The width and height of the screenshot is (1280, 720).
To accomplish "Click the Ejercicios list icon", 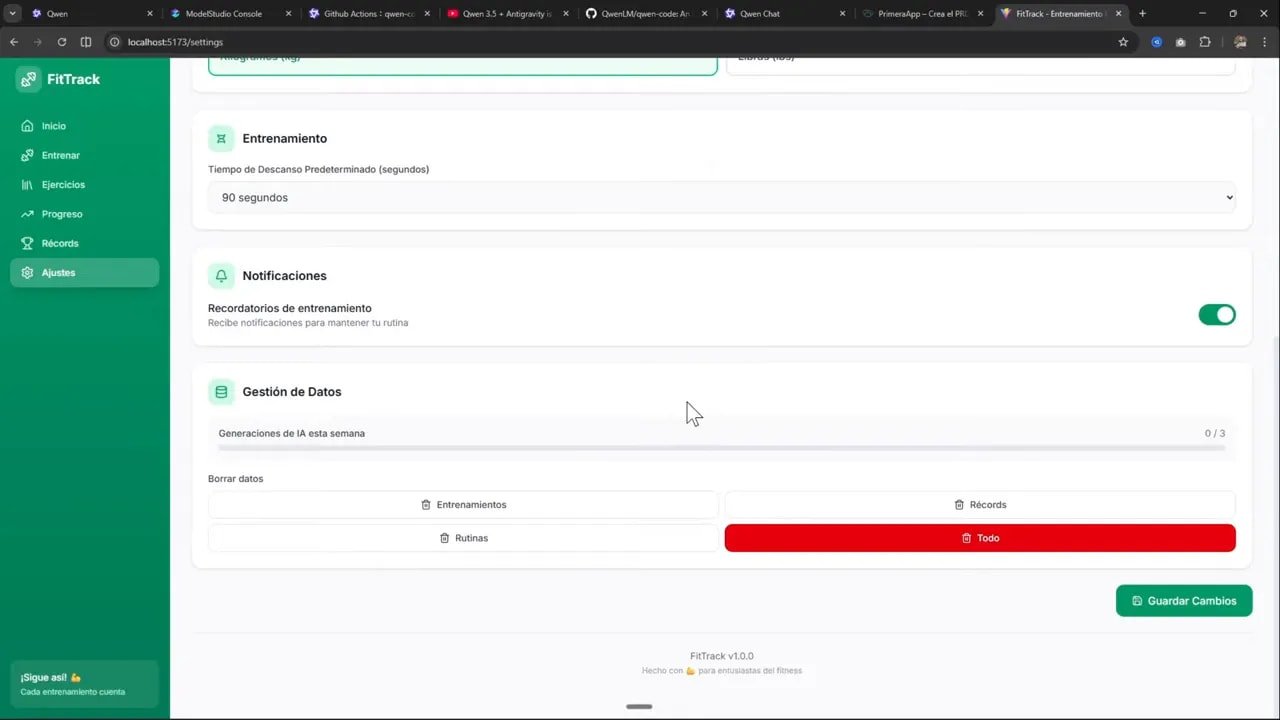I will 28,184.
